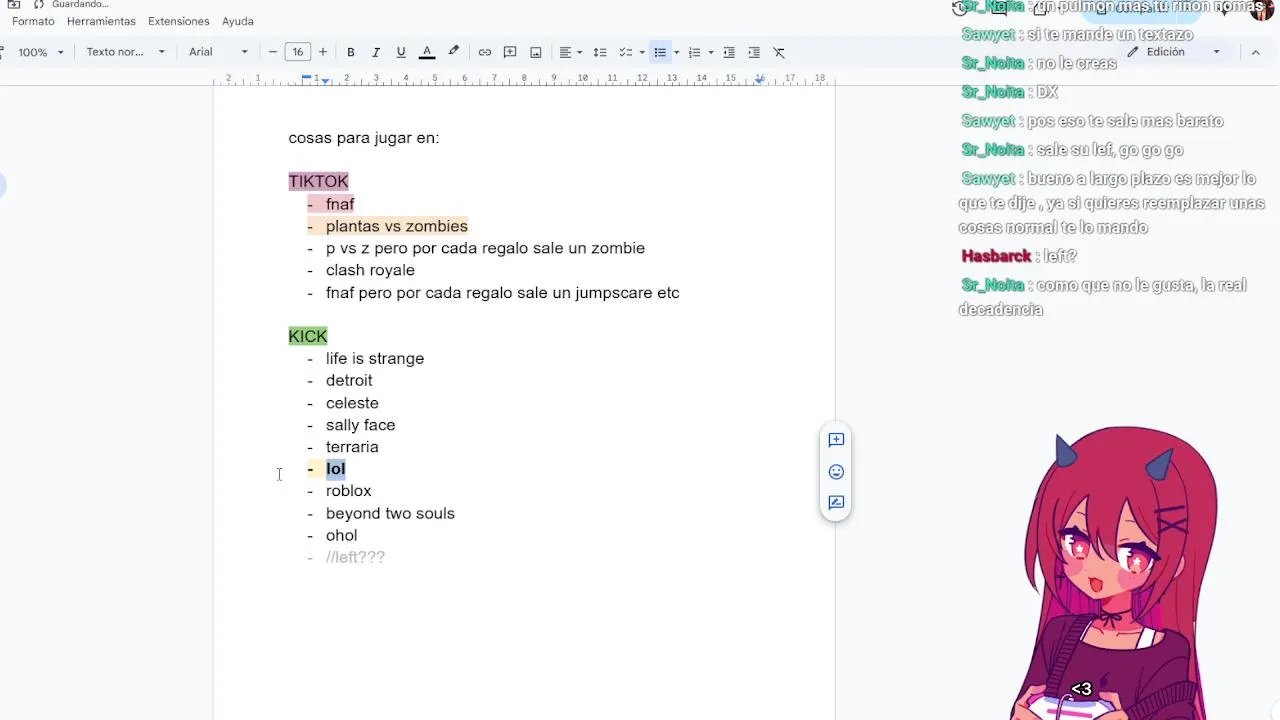Viewport: 1280px width, 720px height.
Task: Toggle the numbered list button
Action: tap(695, 52)
